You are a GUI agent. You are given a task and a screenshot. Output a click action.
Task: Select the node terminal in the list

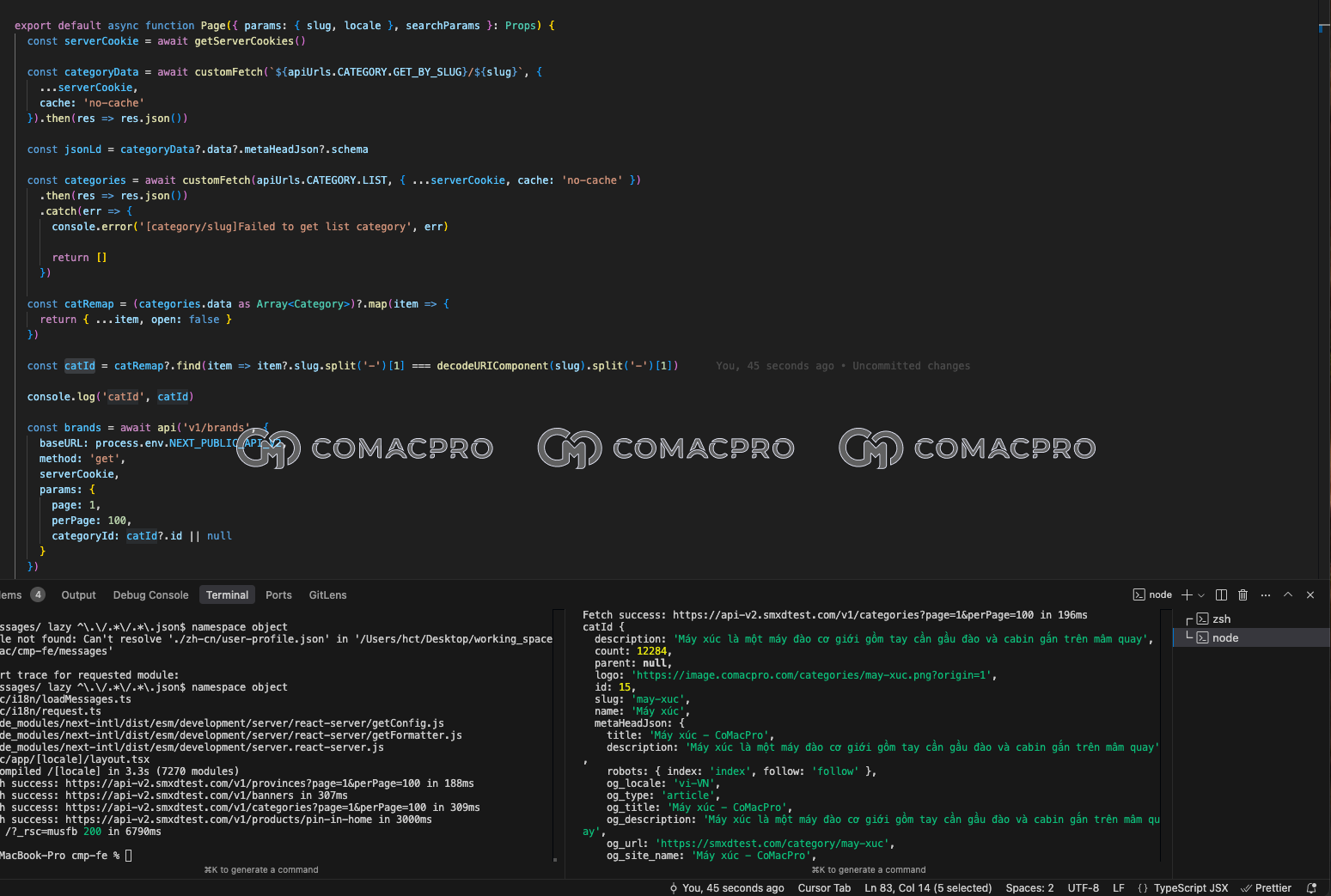click(x=1224, y=637)
